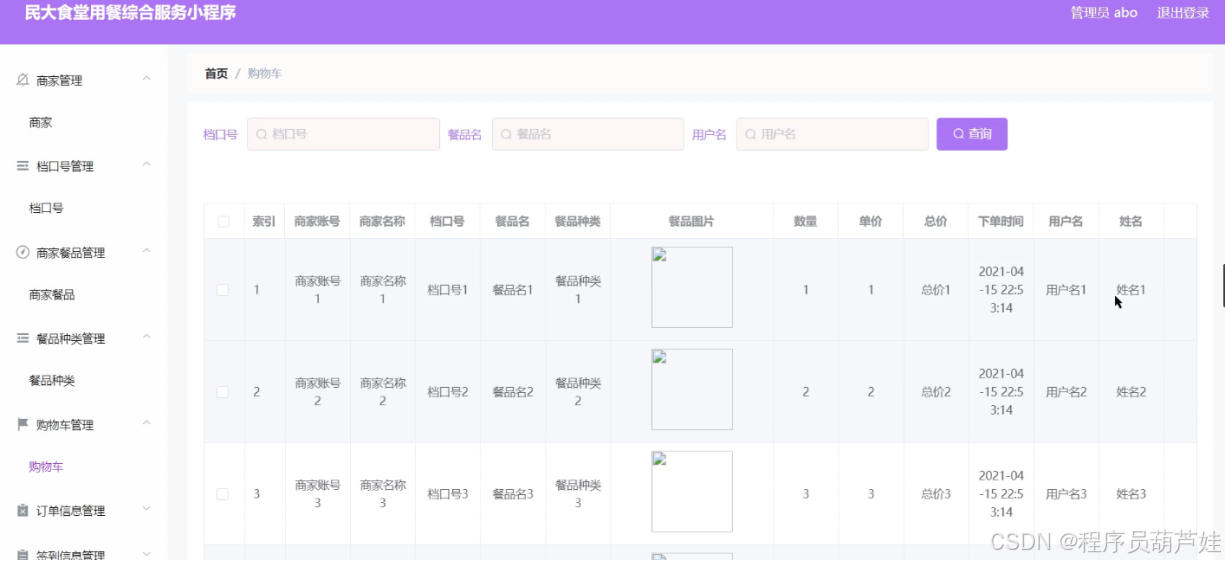Image resolution: width=1225 pixels, height=561 pixels.
Task: Click the 商家名称 3 cell
Action: pos(382,494)
